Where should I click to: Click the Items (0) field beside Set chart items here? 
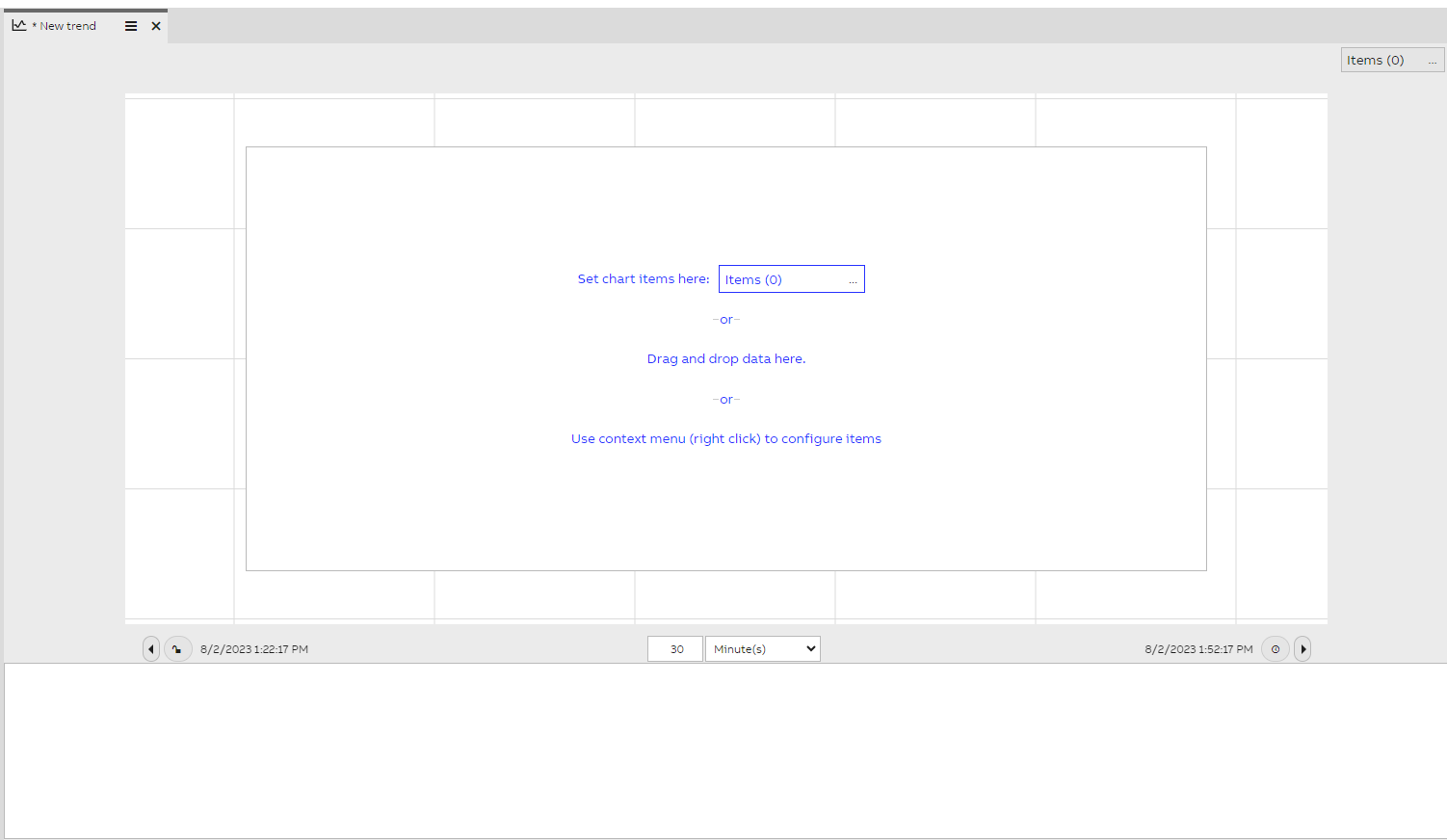pos(771,278)
